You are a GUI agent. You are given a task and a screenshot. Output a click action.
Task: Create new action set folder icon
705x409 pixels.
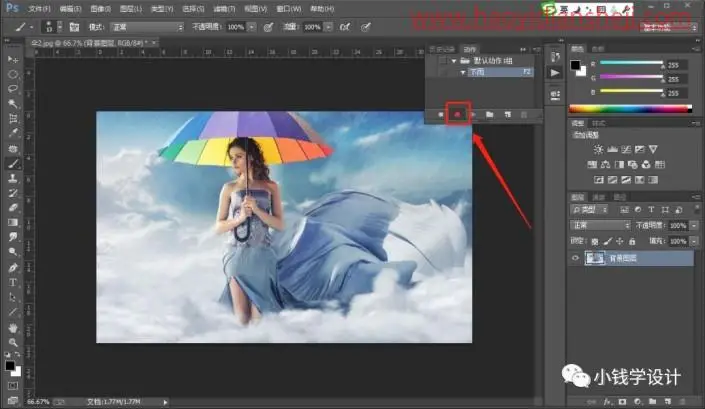coord(490,115)
